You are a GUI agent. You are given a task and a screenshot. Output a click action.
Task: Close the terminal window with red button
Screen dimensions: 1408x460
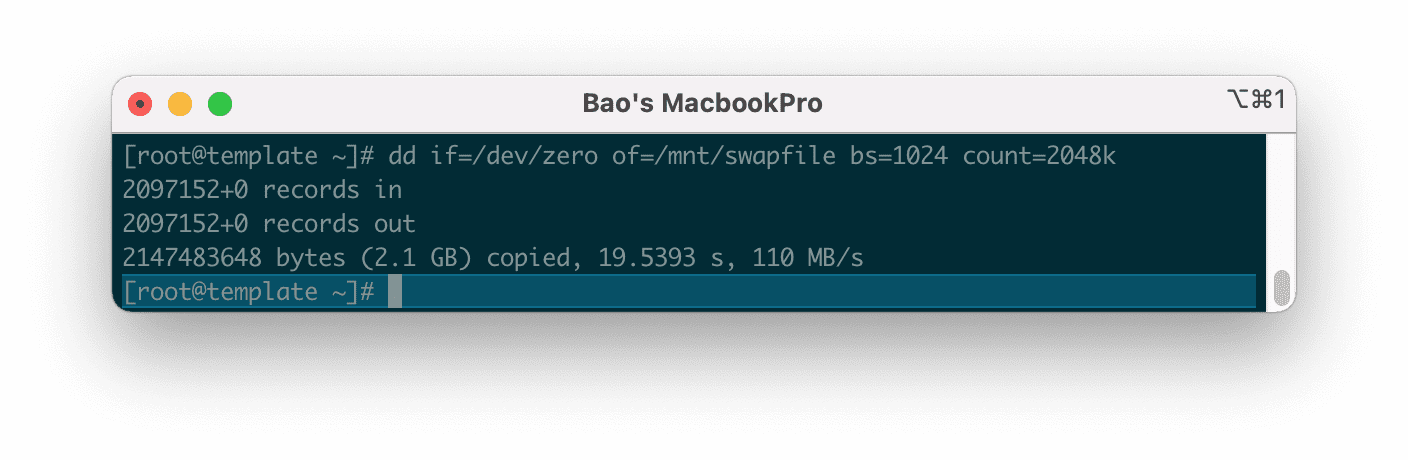click(141, 104)
